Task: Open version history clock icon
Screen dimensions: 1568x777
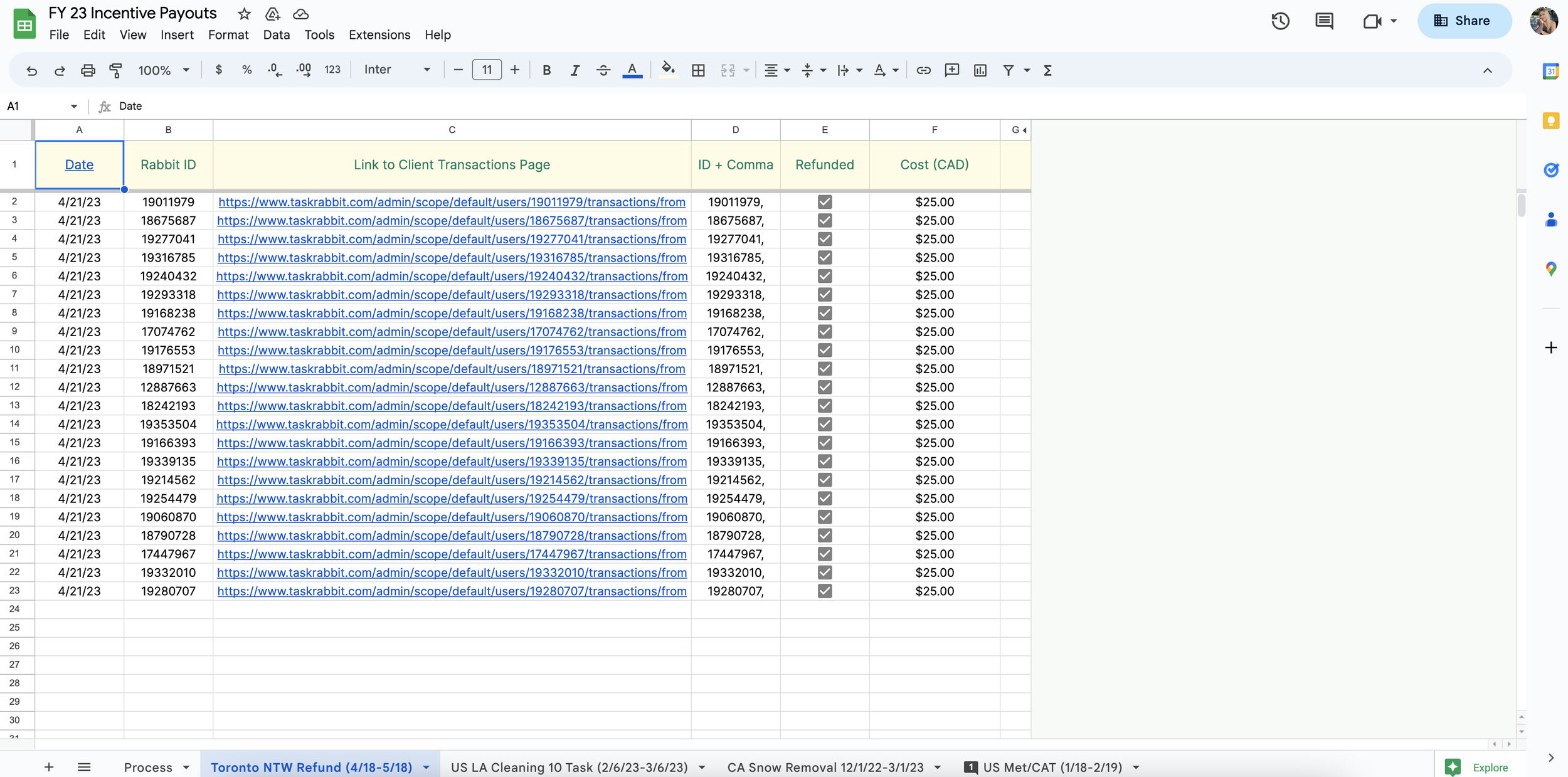Action: [1280, 21]
